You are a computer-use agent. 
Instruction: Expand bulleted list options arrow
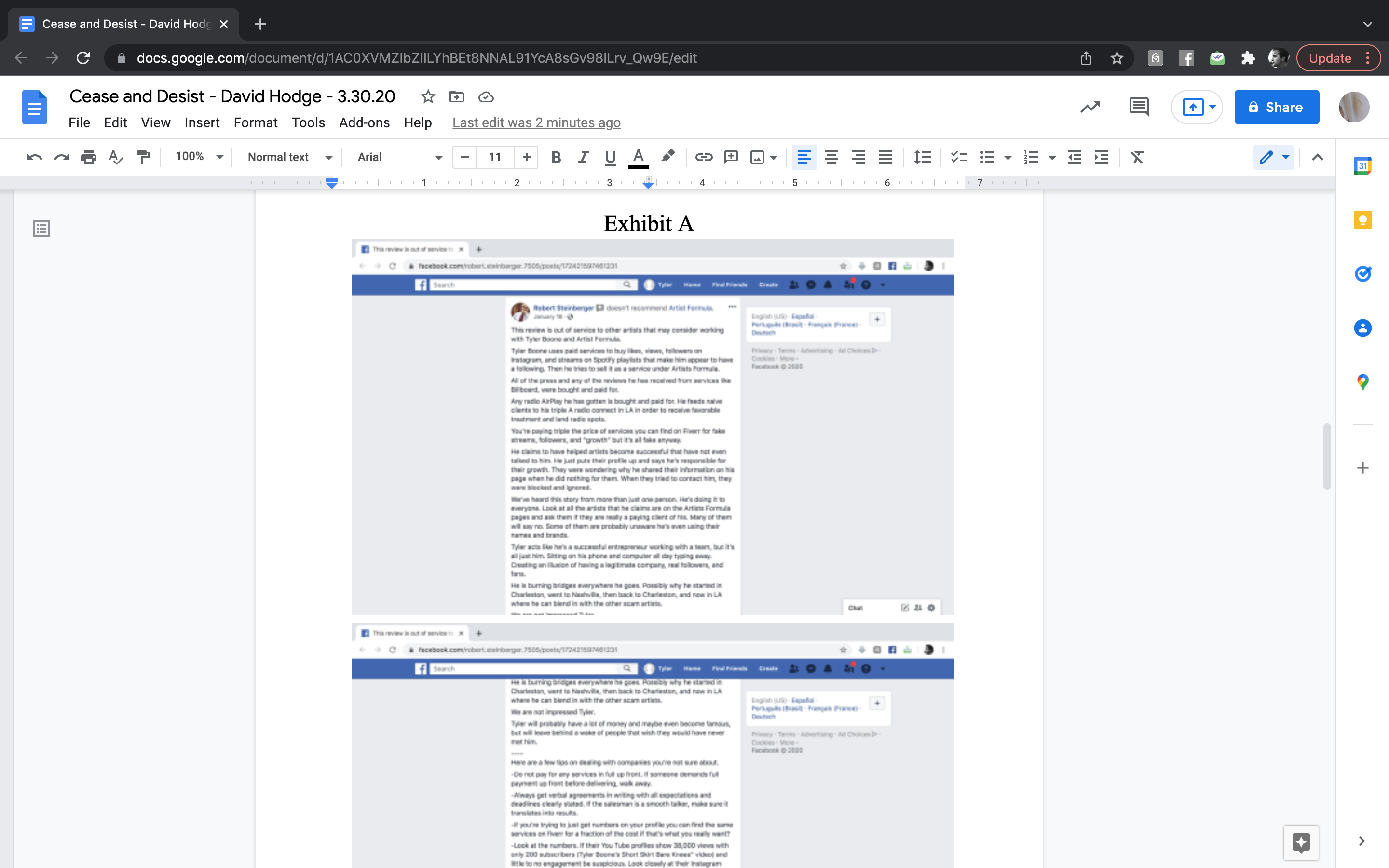pos(1008,158)
